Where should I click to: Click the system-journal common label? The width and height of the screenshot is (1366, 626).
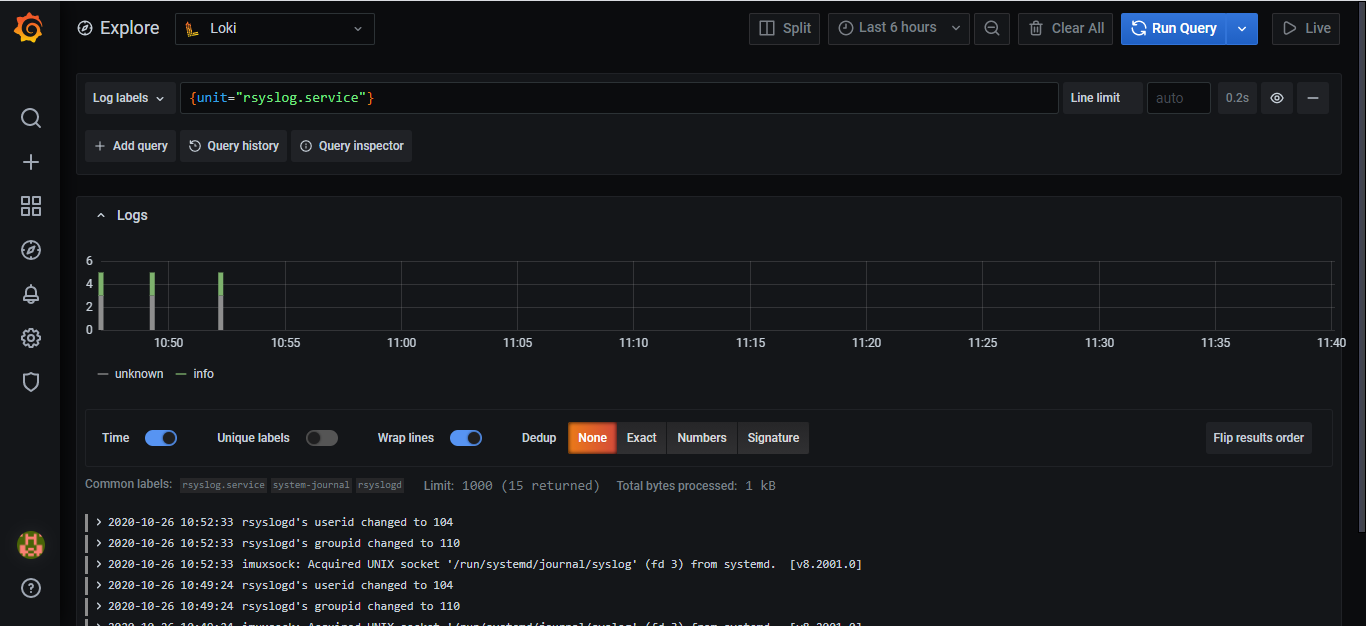[x=311, y=485]
